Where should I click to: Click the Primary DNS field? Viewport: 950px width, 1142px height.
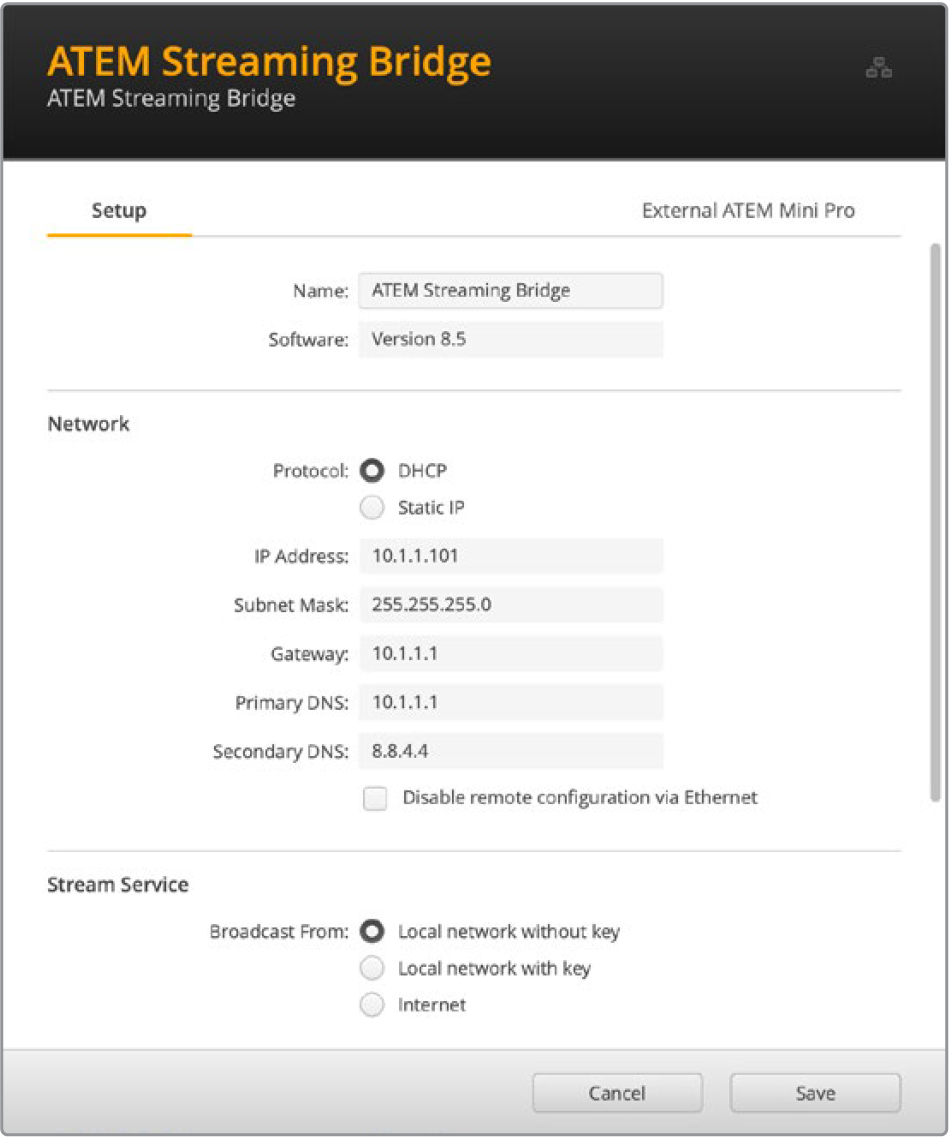coord(510,702)
